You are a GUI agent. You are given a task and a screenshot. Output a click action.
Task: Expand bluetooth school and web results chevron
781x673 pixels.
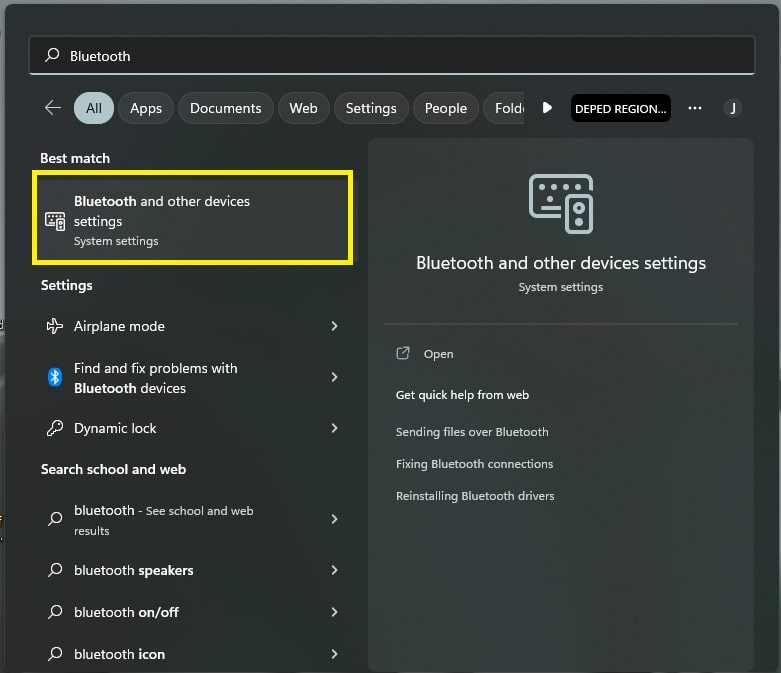[x=334, y=519]
